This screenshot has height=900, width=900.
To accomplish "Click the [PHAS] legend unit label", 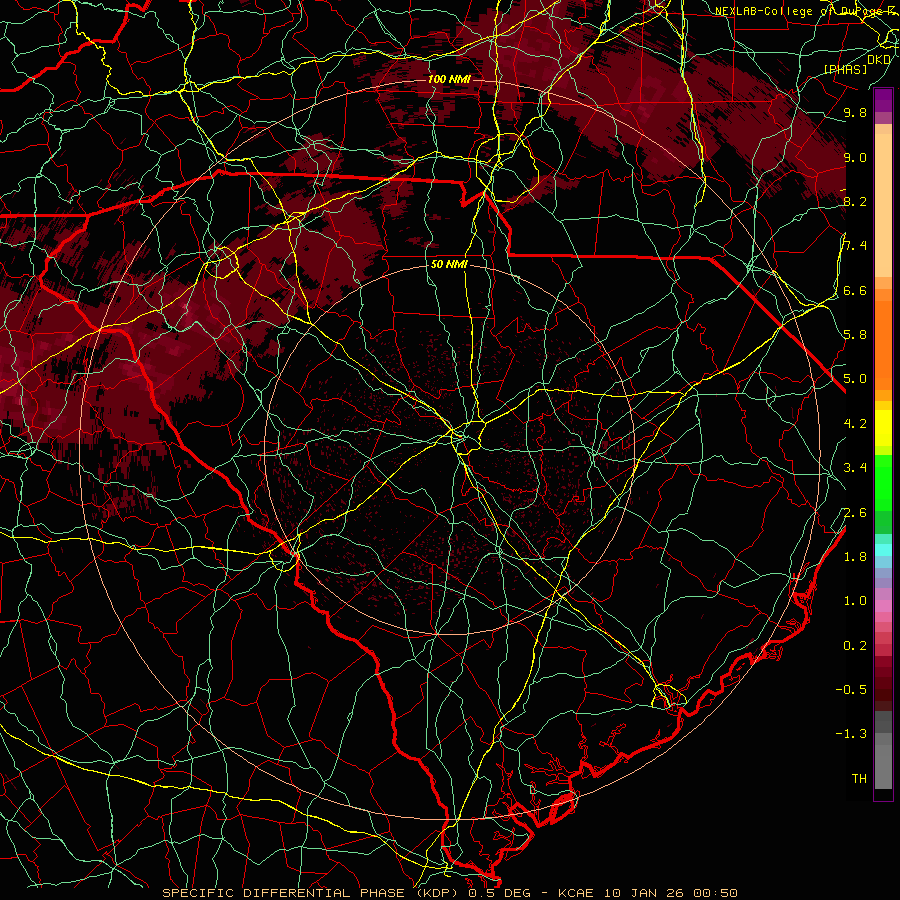I will pos(845,69).
